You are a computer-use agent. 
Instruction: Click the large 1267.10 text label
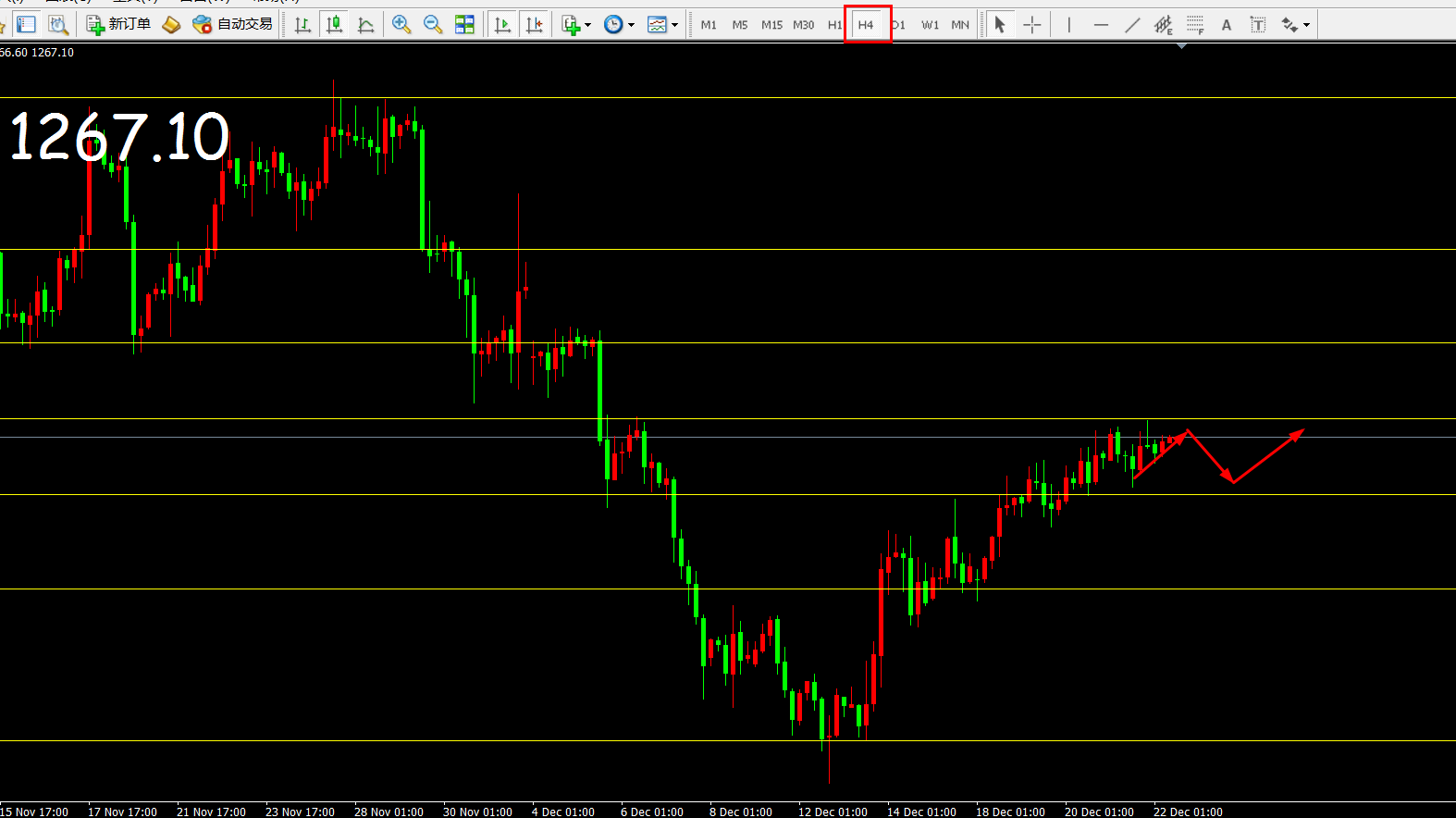pyautogui.click(x=119, y=137)
